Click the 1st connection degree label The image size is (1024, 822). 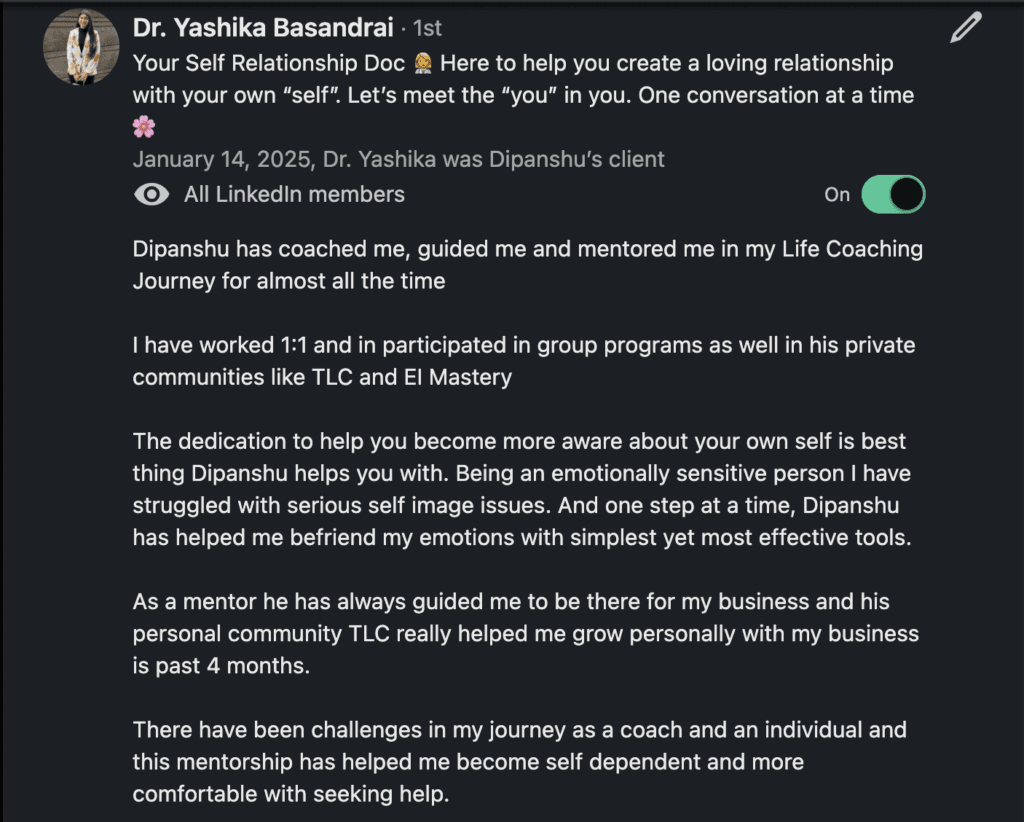click(x=428, y=29)
